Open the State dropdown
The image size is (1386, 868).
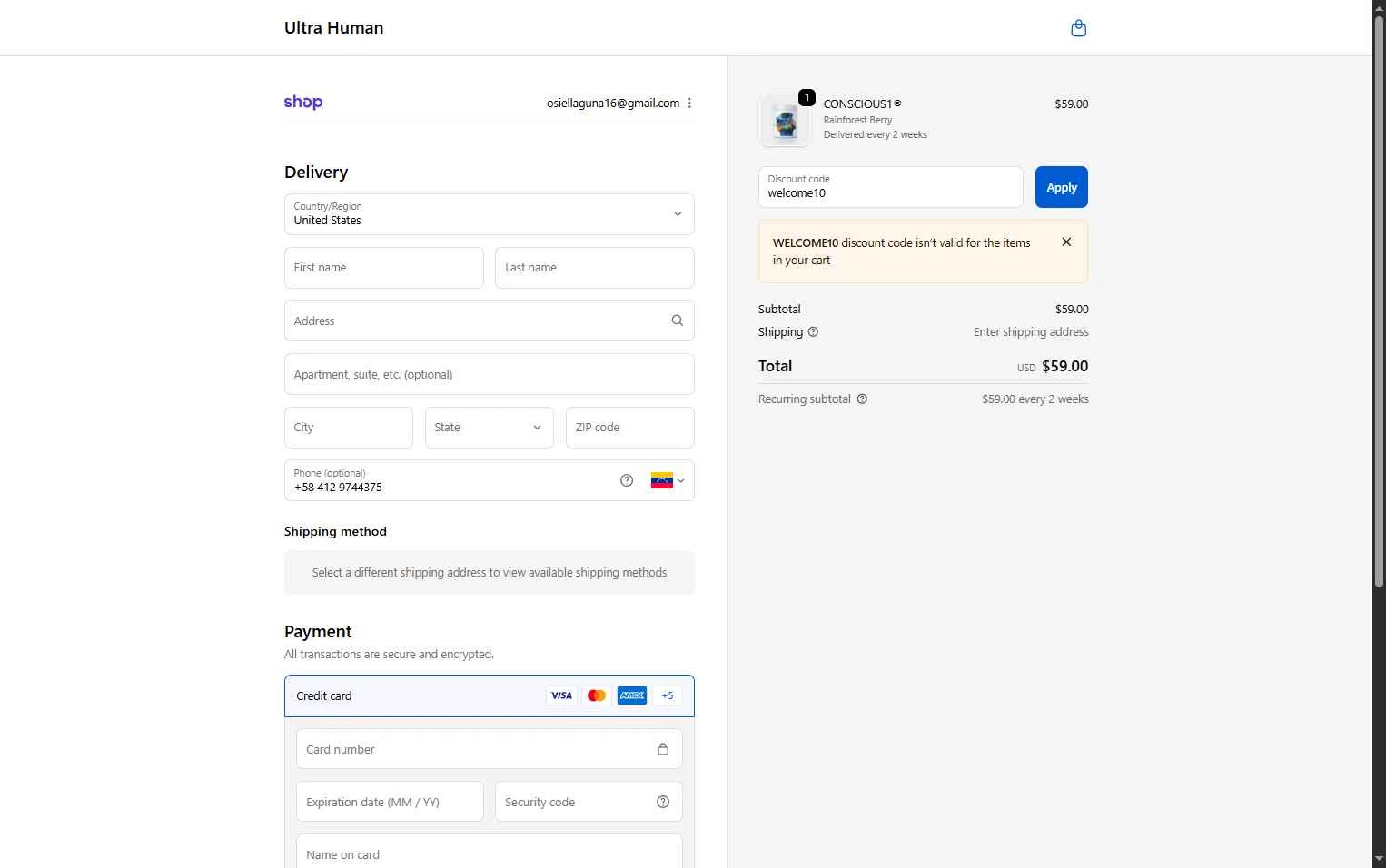point(490,428)
